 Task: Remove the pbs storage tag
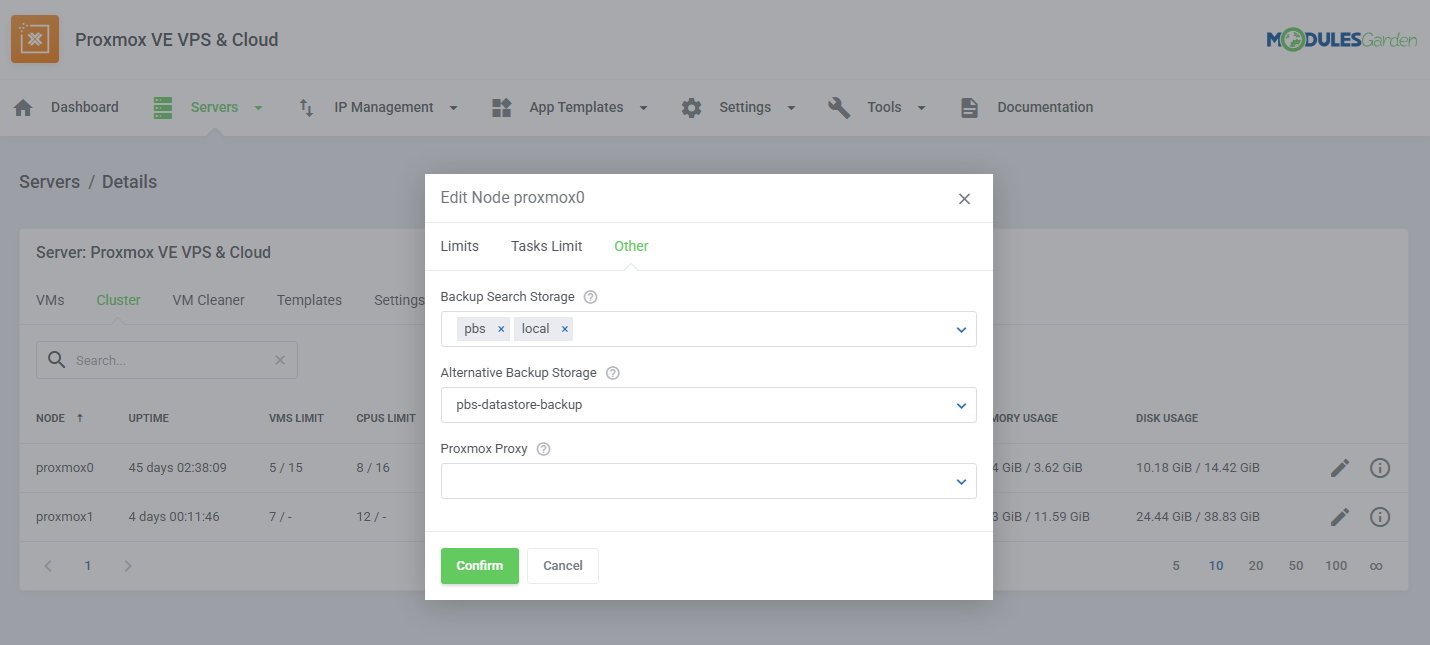pyautogui.click(x=500, y=328)
